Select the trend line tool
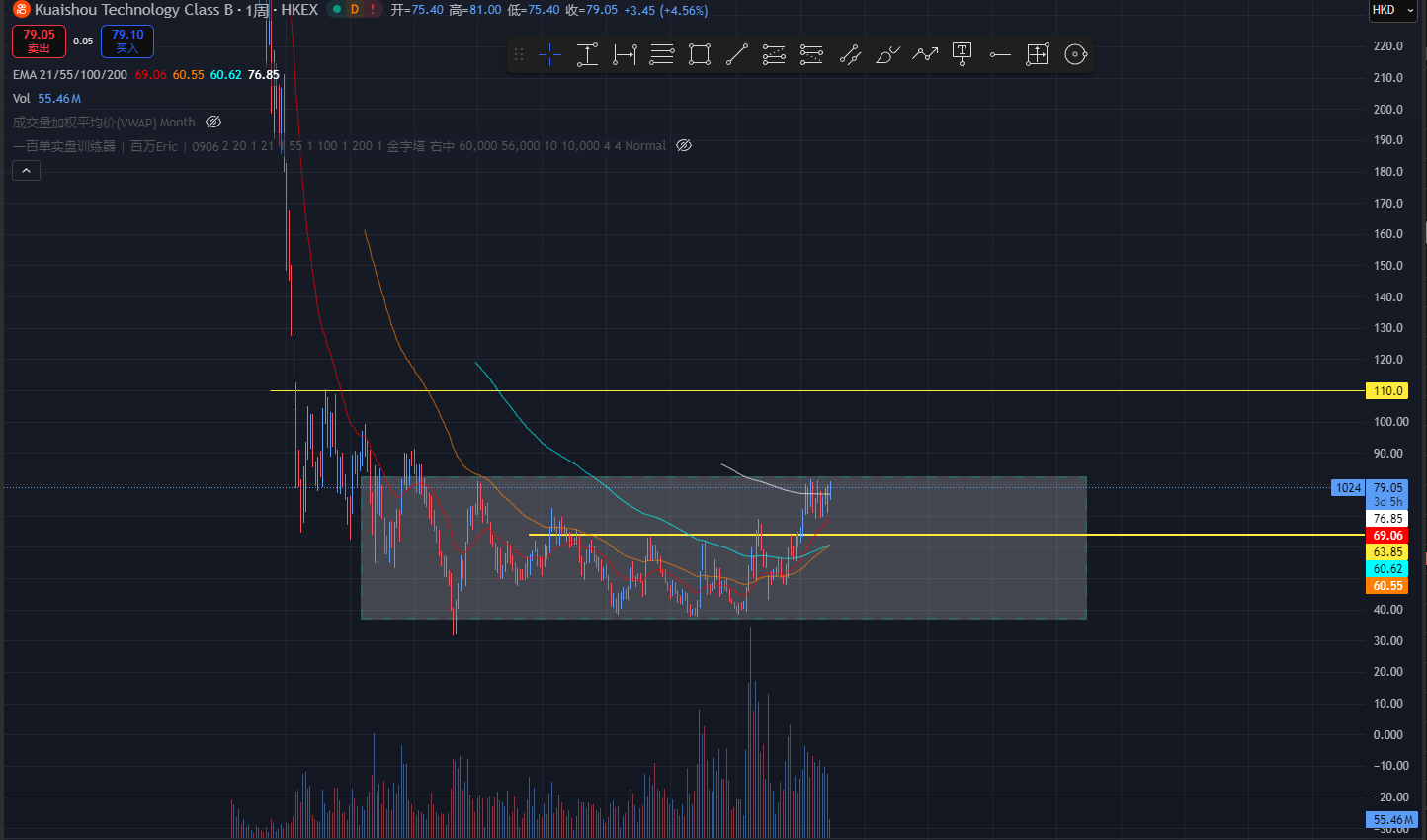Viewport: 1427px width, 840px height. tap(737, 55)
